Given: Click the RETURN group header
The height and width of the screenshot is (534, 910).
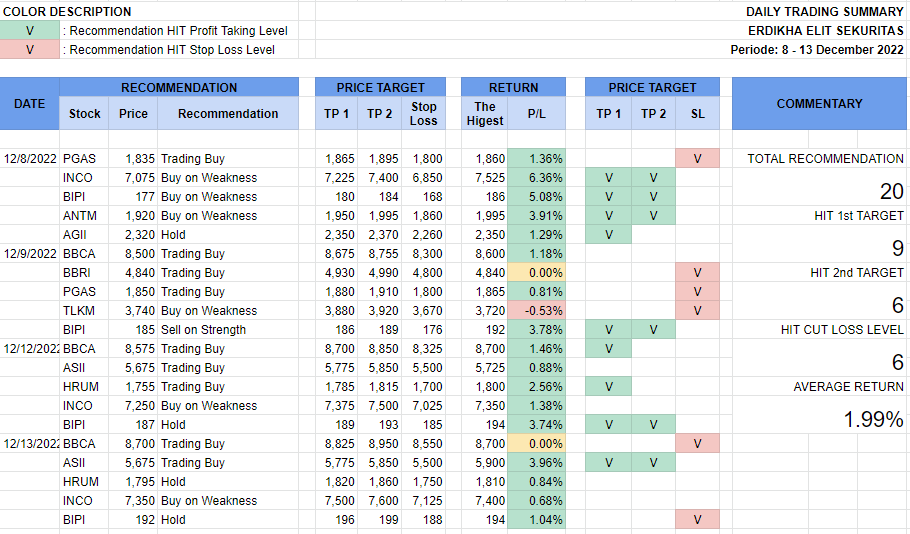Looking at the screenshot, I should click(x=513, y=88).
